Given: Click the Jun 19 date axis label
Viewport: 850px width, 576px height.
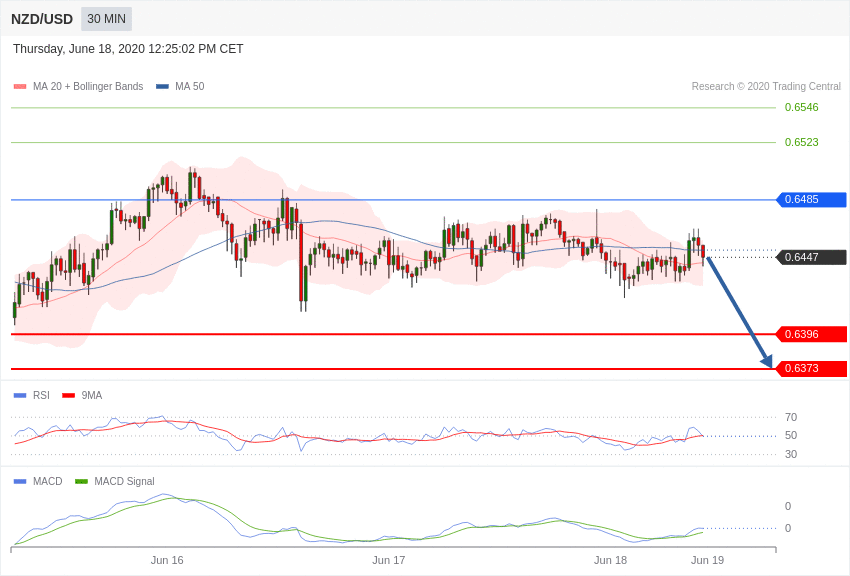Looking at the screenshot, I should coord(707,560).
